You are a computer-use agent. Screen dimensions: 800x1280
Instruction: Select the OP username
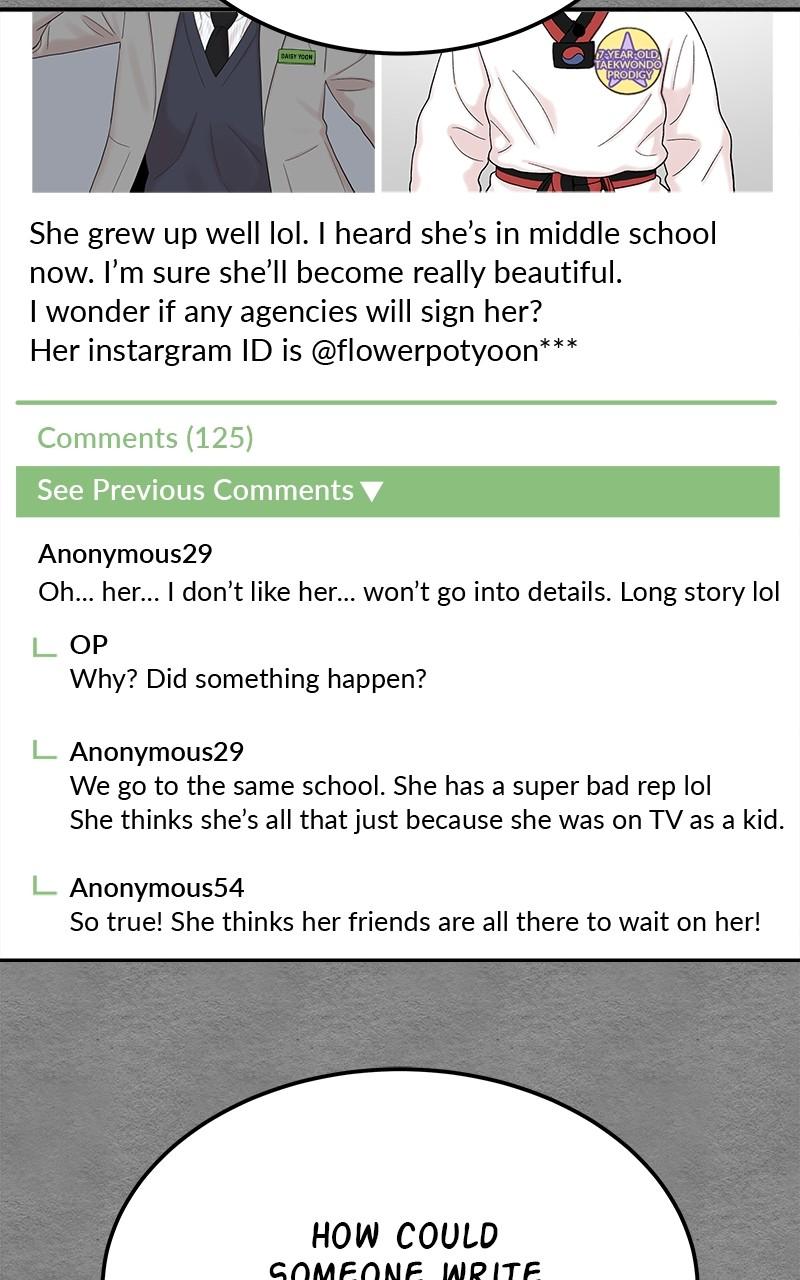(x=88, y=645)
